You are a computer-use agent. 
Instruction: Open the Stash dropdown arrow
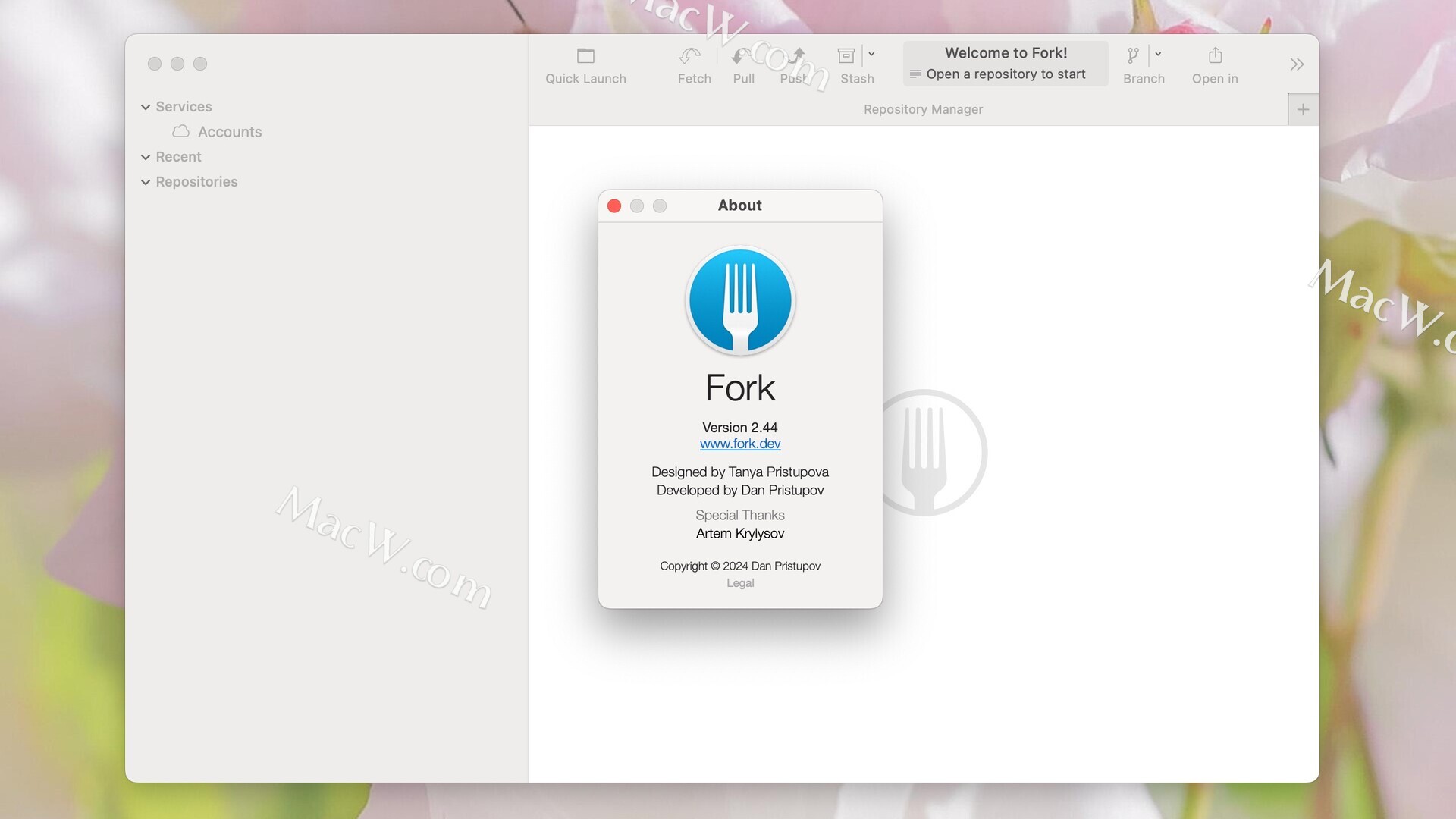click(x=869, y=55)
